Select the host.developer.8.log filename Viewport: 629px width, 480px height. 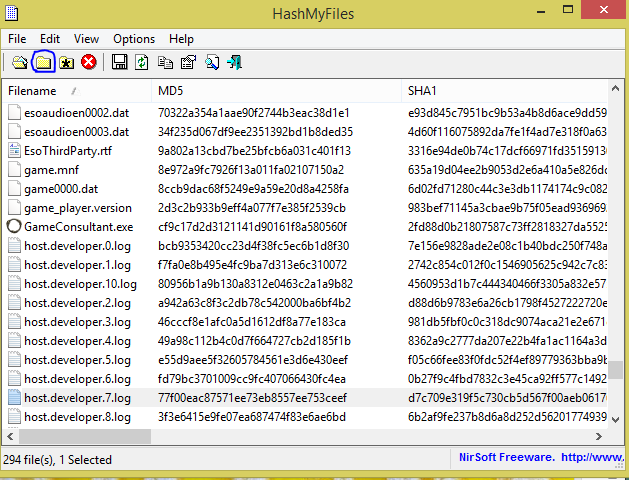(x=77, y=417)
